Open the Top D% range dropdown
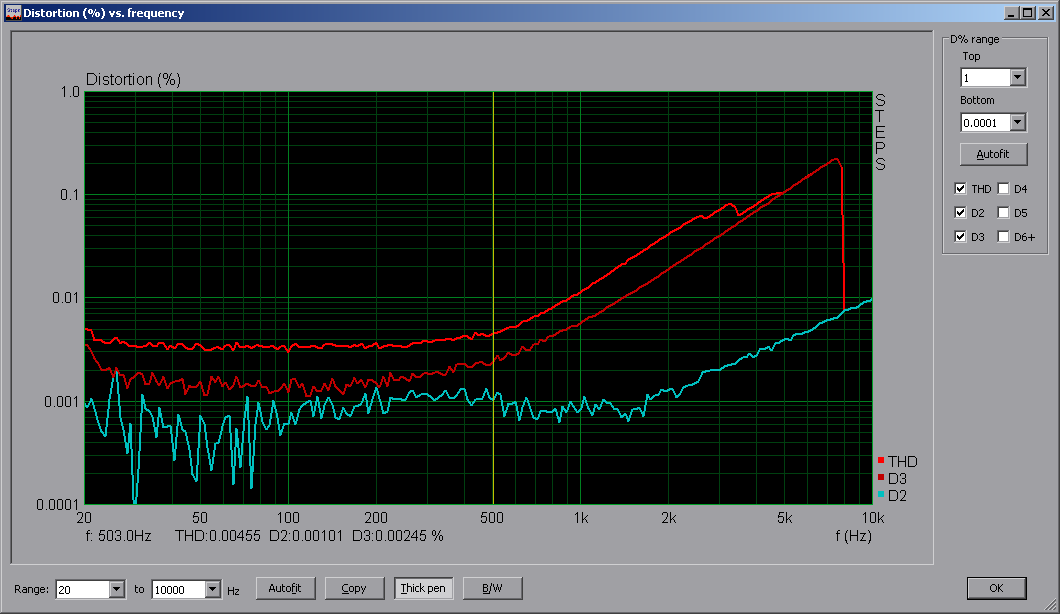 pos(1018,78)
